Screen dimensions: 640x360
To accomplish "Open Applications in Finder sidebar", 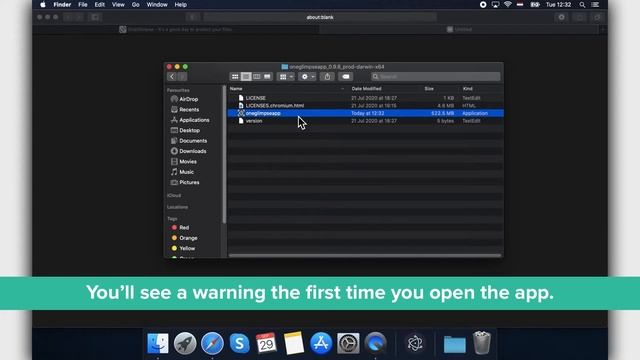I will click(x=190, y=120).
